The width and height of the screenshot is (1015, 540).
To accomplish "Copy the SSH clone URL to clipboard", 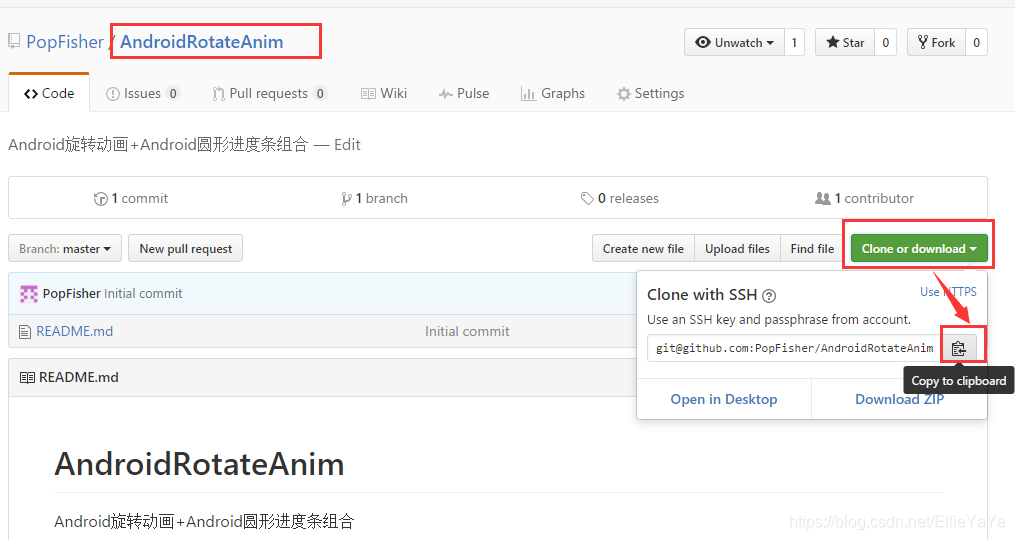I will coord(959,348).
